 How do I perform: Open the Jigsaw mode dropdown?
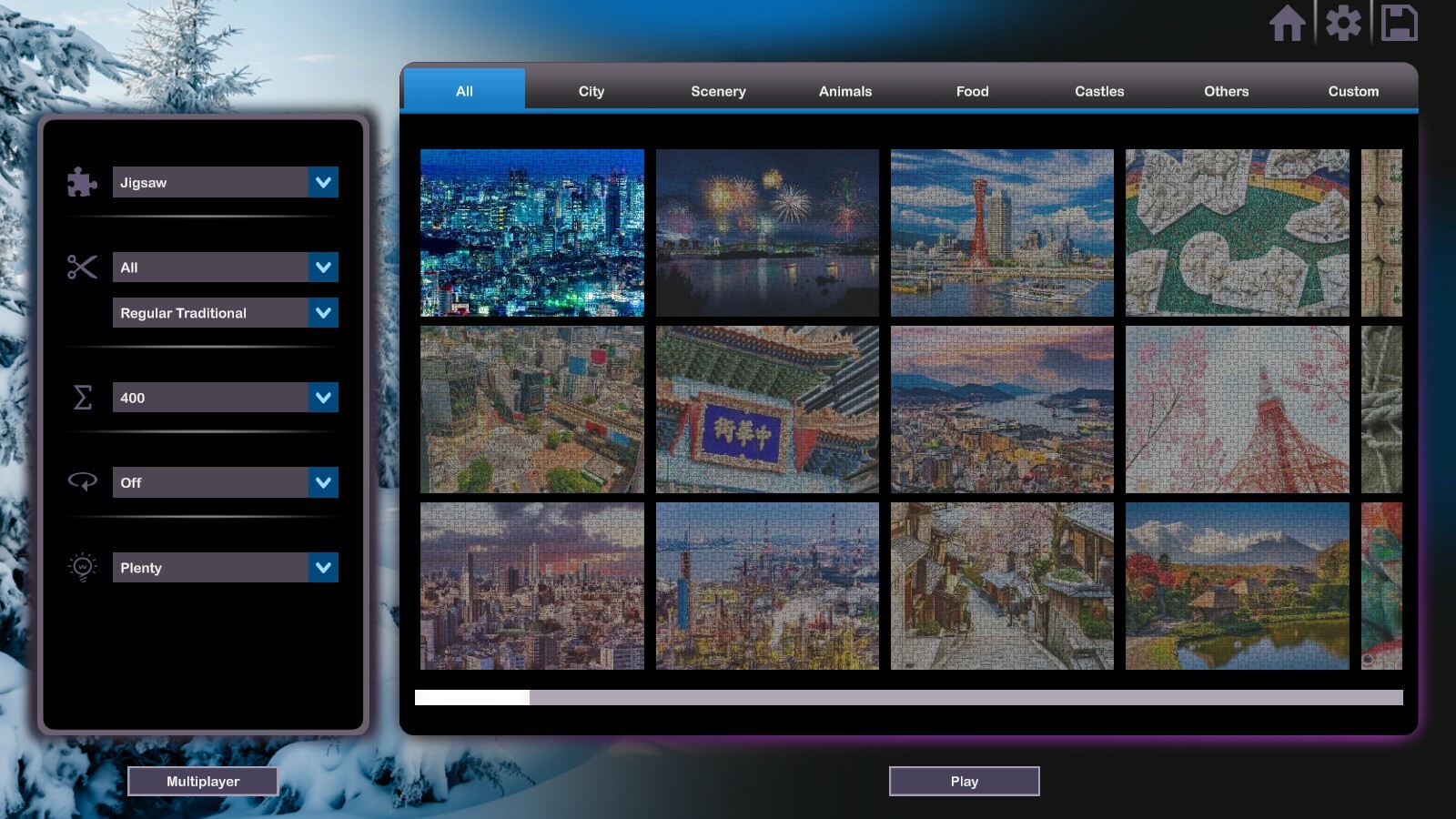coord(225,182)
